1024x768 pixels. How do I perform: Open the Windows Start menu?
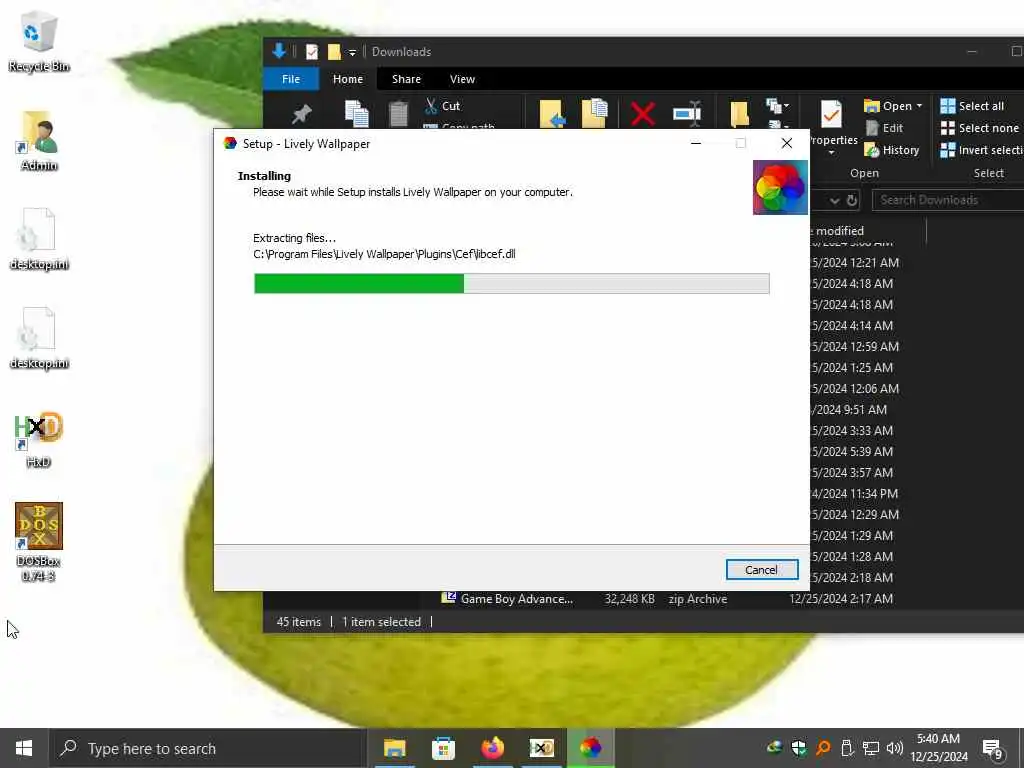(x=24, y=748)
